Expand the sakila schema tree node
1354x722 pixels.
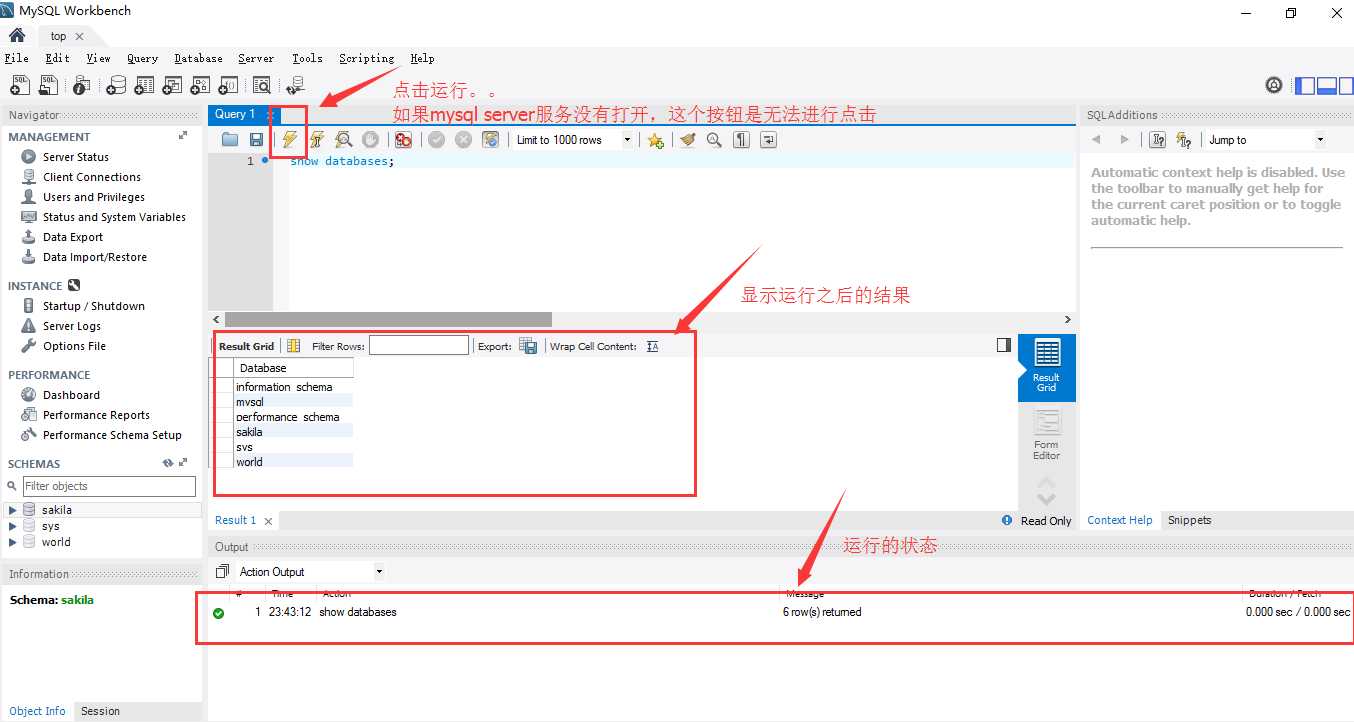(x=13, y=510)
